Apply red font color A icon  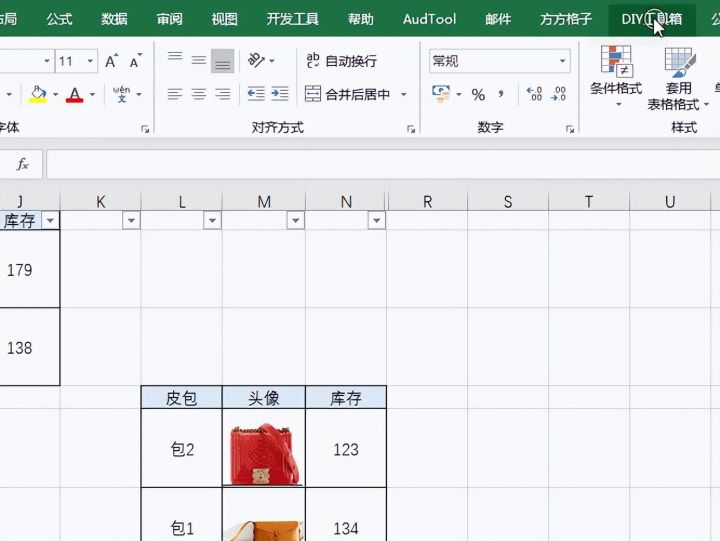(74, 95)
